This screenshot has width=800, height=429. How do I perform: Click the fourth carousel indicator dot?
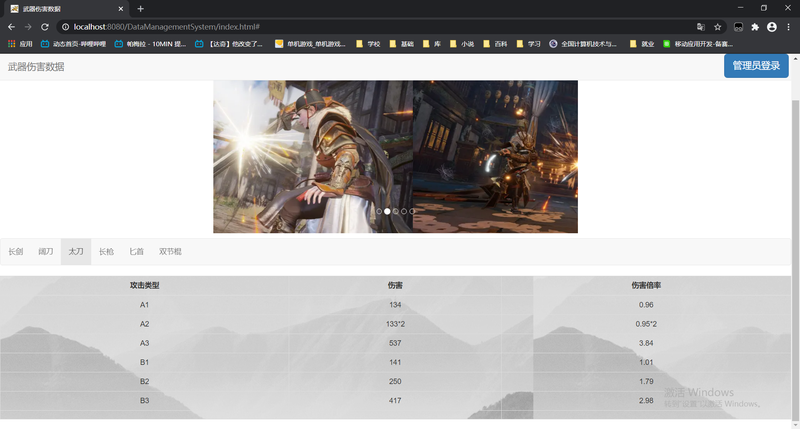click(404, 211)
